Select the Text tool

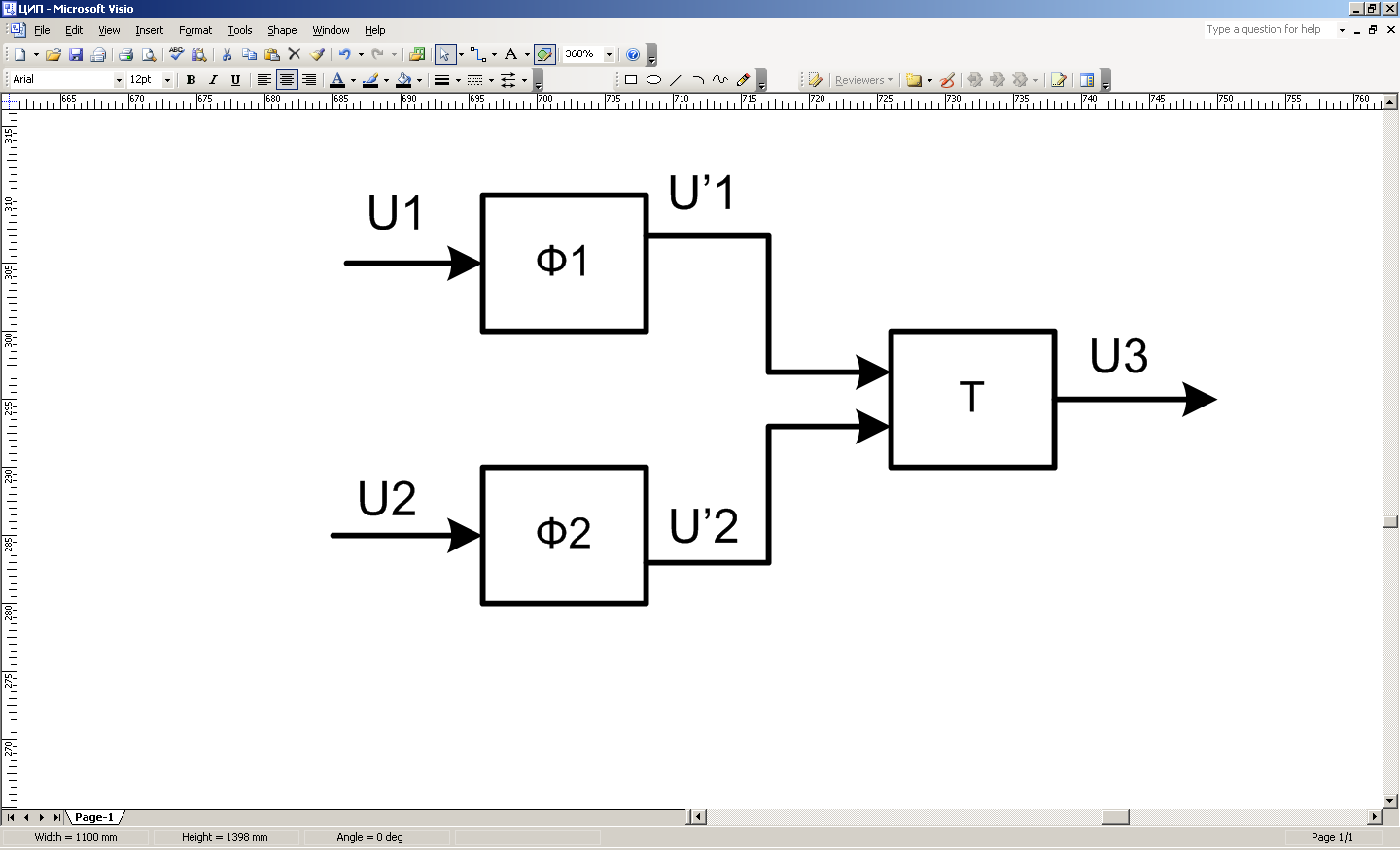[x=510, y=54]
